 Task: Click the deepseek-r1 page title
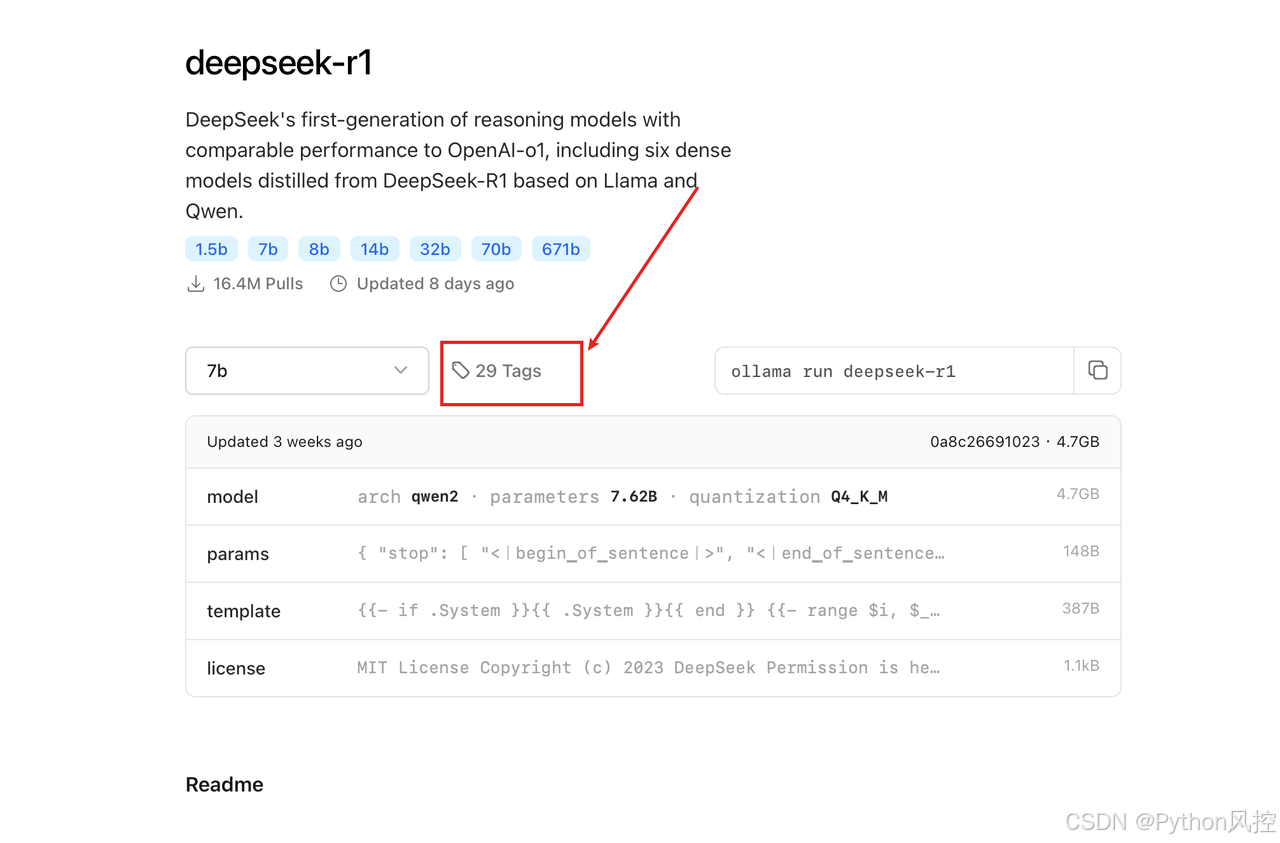pos(279,62)
